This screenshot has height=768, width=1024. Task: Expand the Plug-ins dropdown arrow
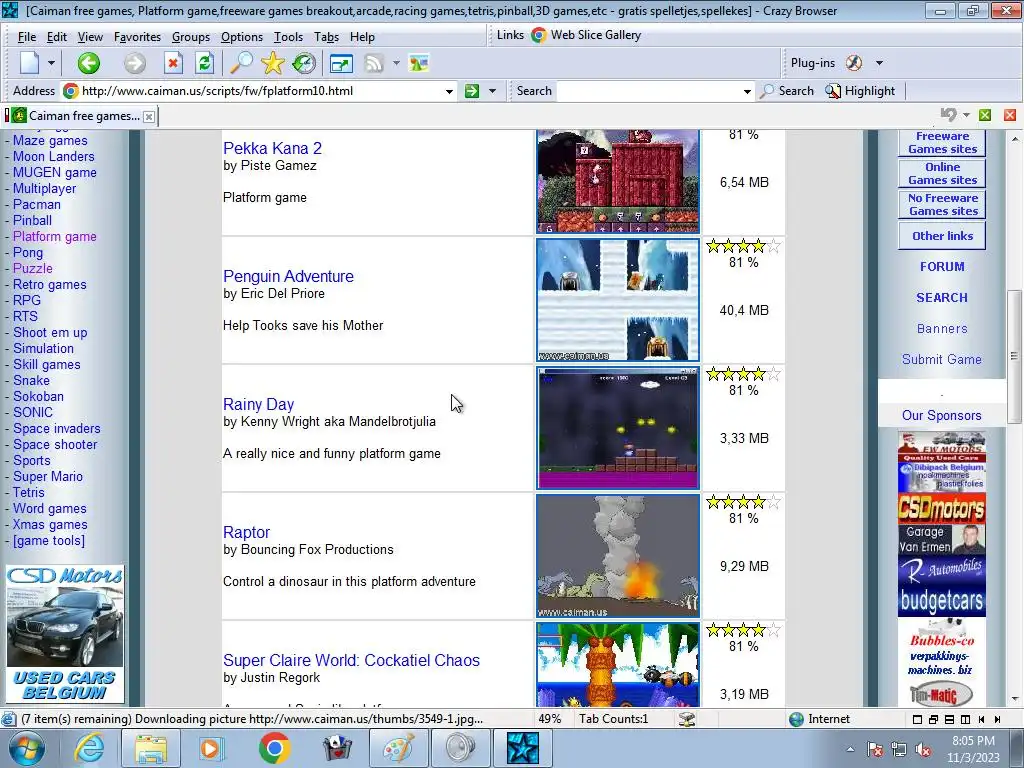(879, 63)
